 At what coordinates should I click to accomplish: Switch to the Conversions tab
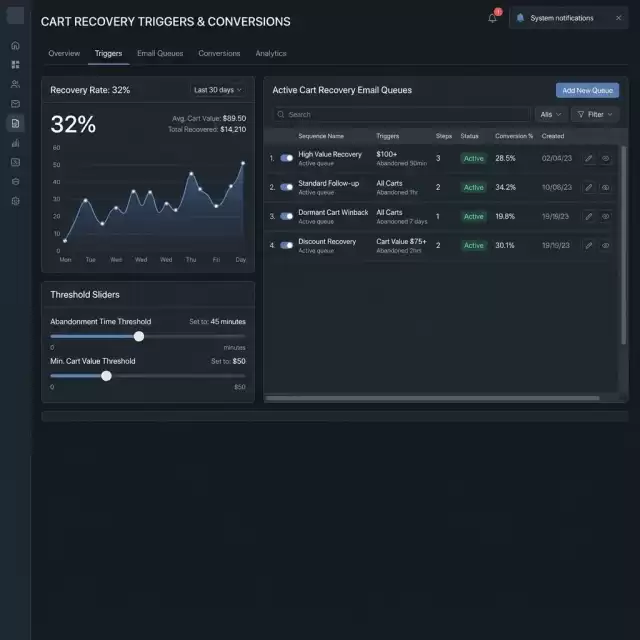pos(219,53)
